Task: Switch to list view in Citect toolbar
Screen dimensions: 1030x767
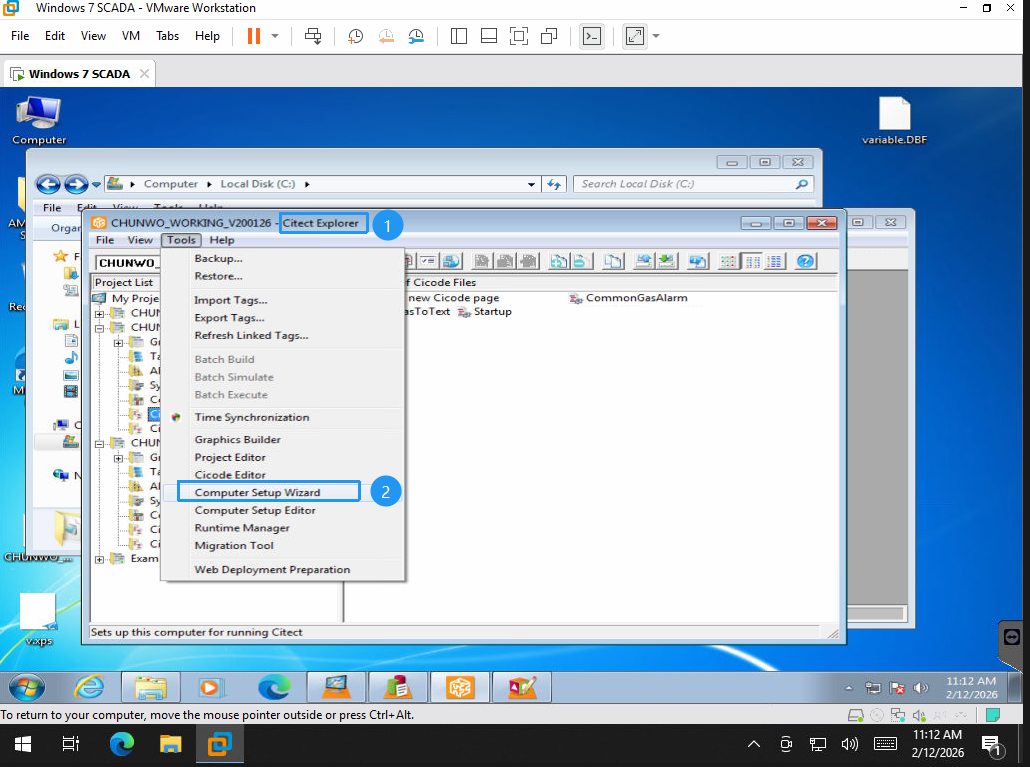Action: 752,261
